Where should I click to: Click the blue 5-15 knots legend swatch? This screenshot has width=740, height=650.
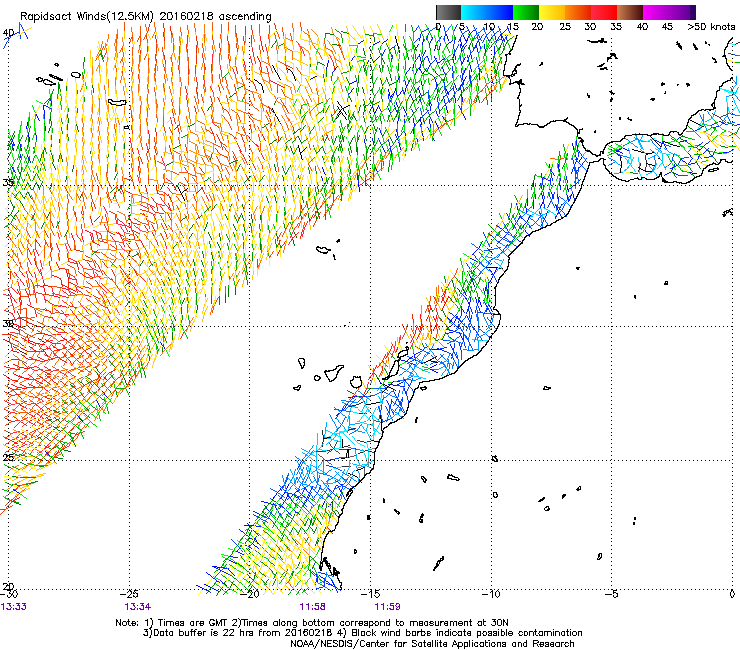tap(487, 12)
